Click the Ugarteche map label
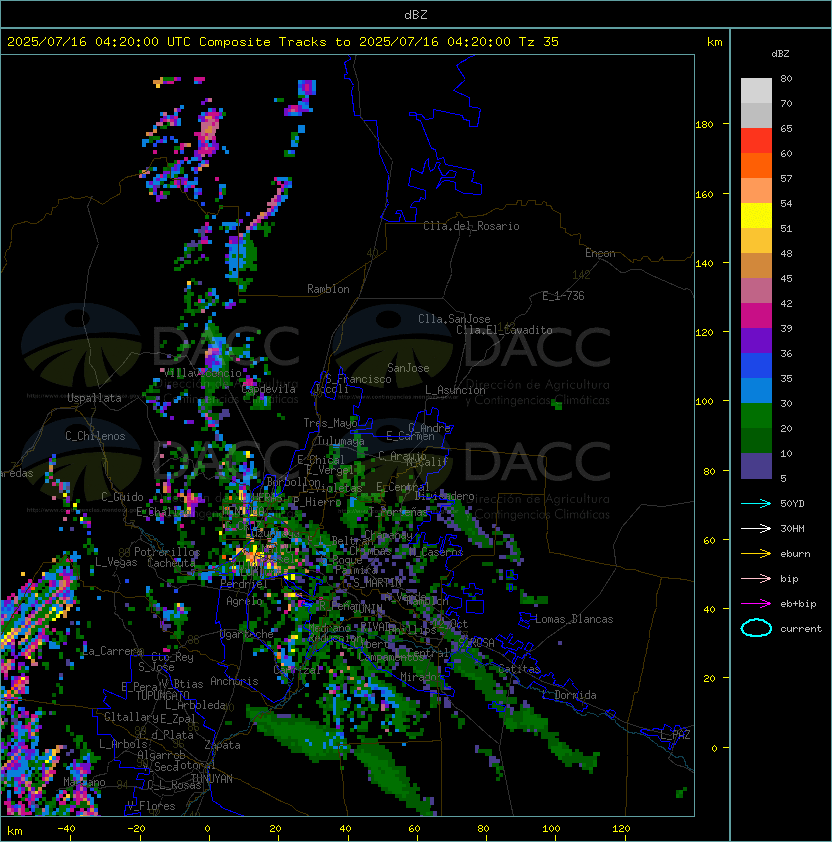This screenshot has width=832, height=842. [x=247, y=634]
